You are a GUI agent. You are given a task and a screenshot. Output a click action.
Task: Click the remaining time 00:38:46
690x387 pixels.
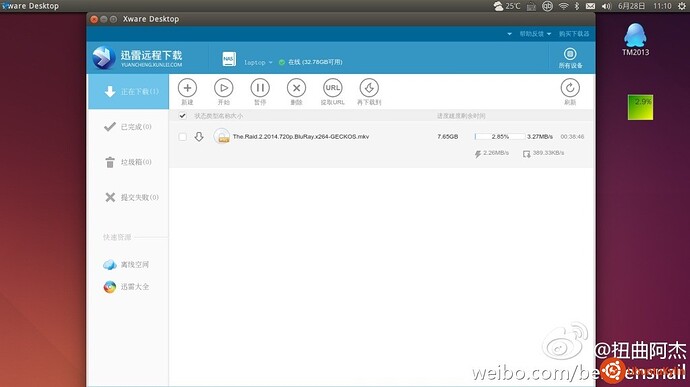pos(572,137)
